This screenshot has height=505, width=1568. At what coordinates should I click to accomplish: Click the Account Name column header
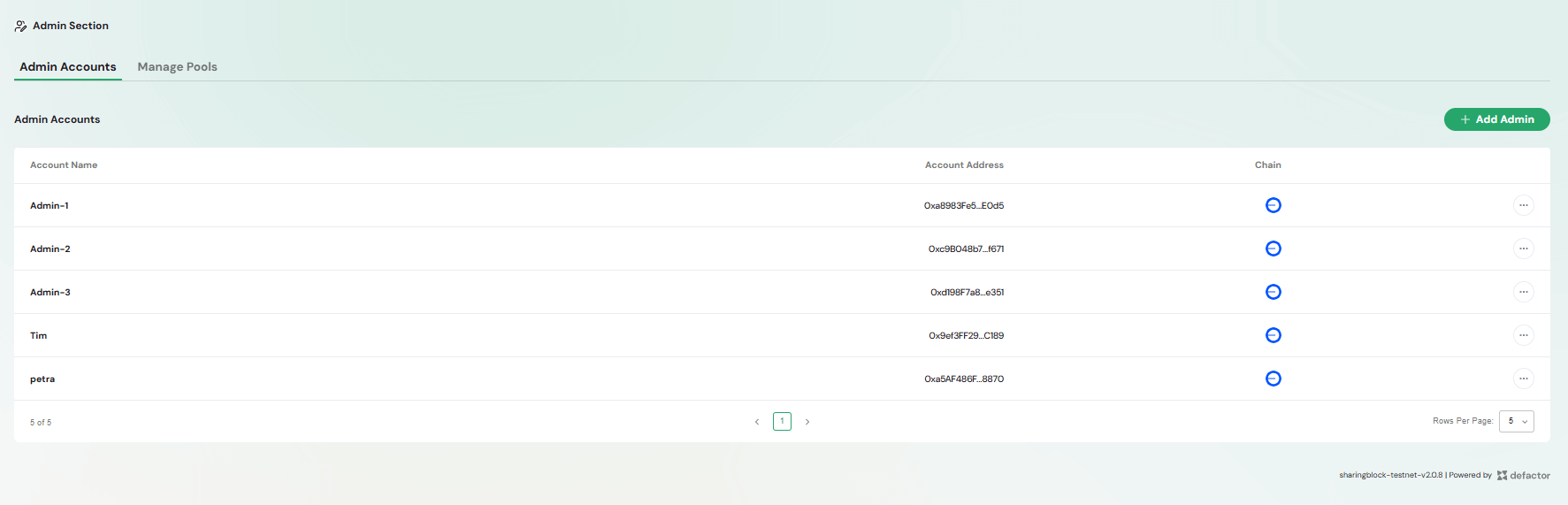click(x=64, y=165)
